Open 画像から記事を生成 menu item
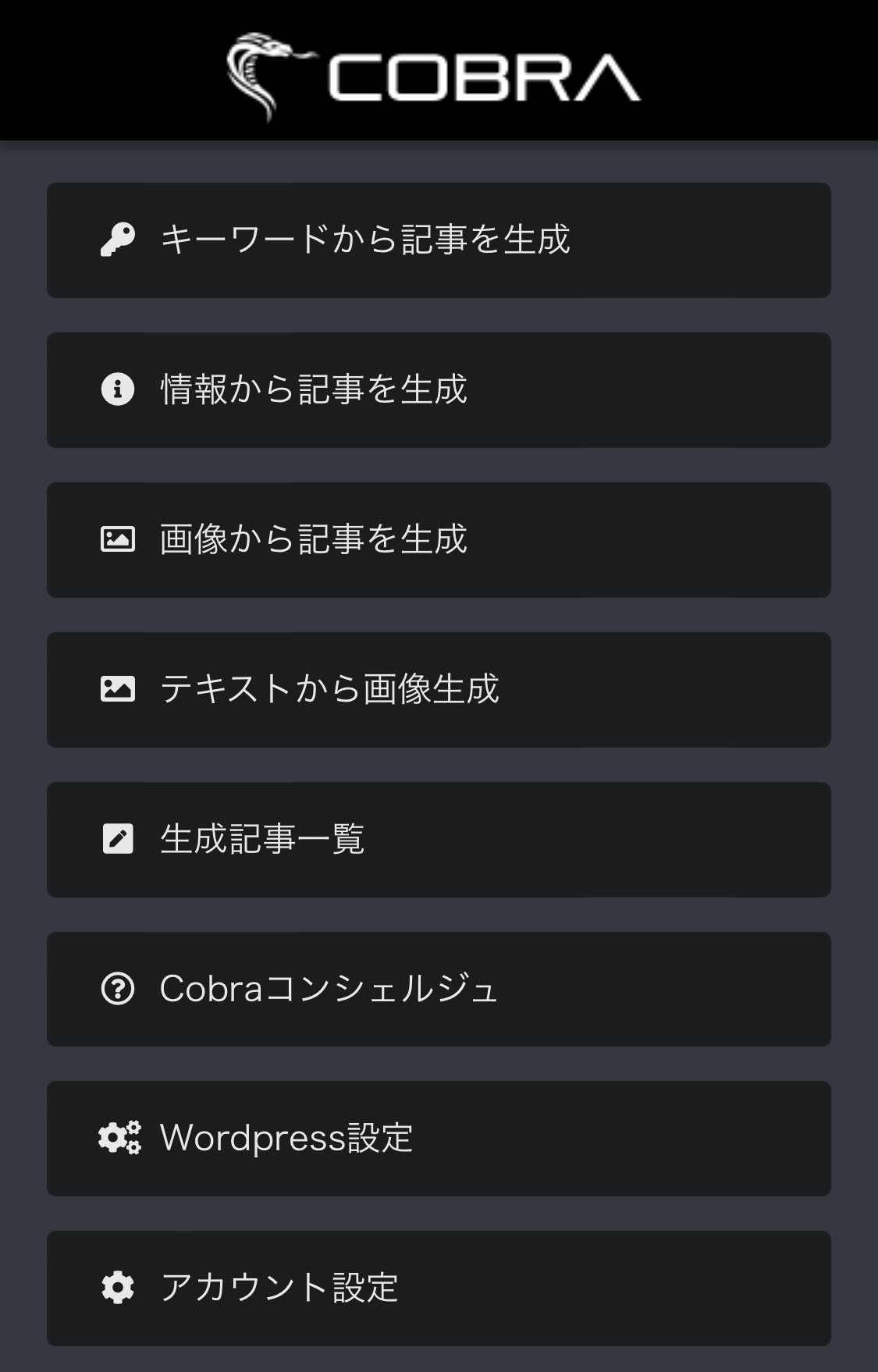Viewport: 878px width, 1372px height. pos(314,539)
